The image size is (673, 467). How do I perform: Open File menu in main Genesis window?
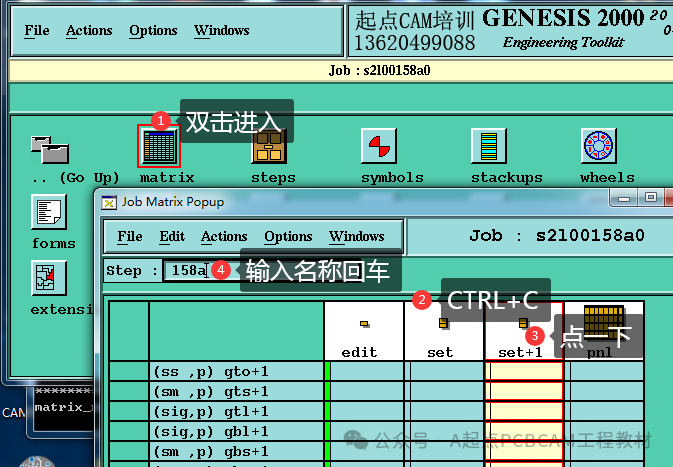36,30
